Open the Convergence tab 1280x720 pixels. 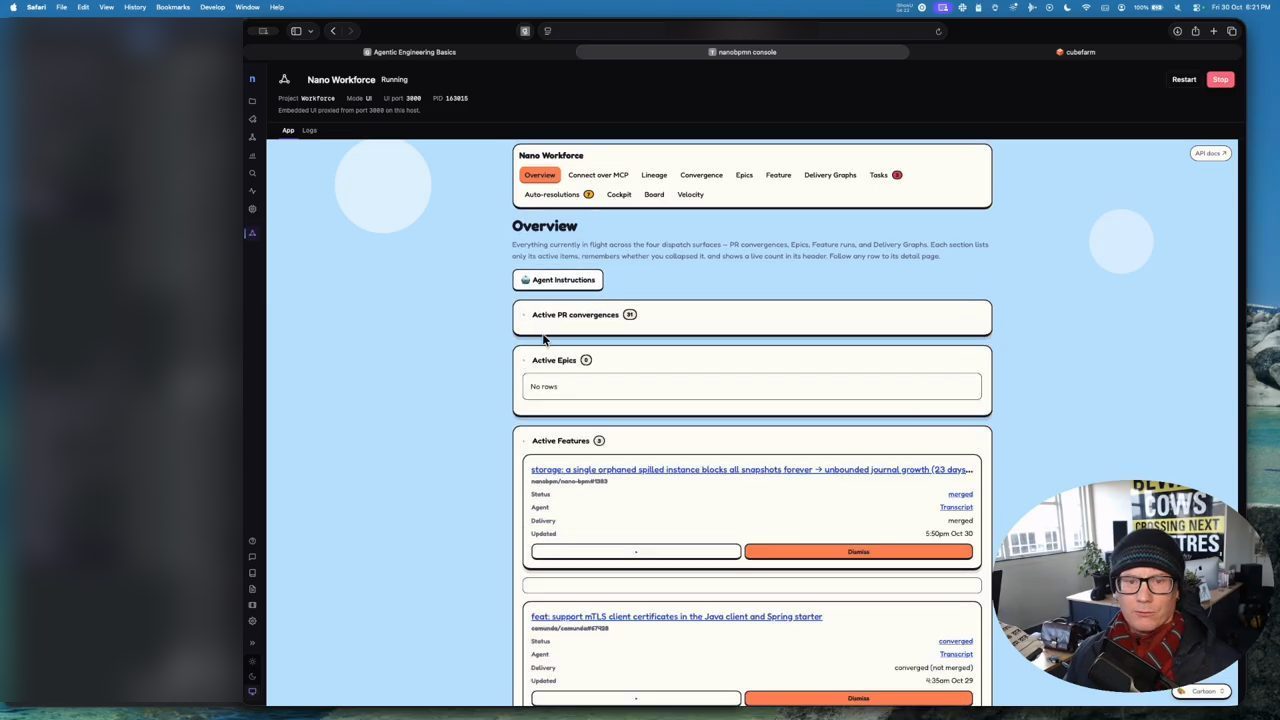point(701,175)
